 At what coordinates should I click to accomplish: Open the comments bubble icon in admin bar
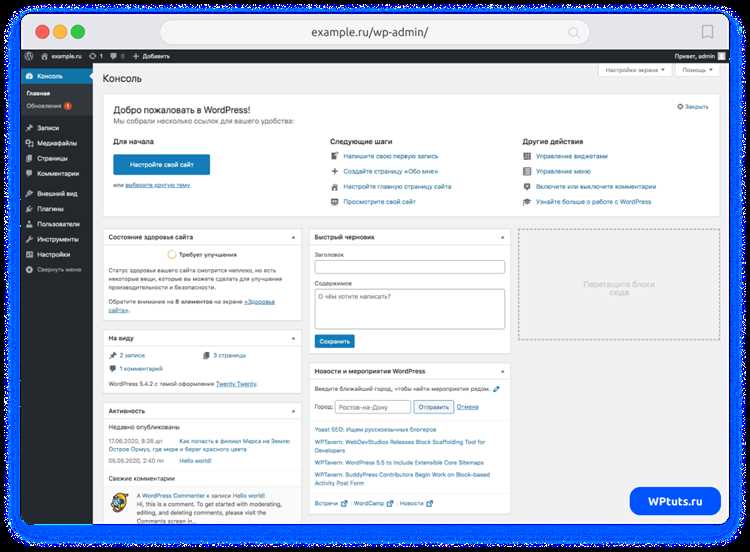113,56
